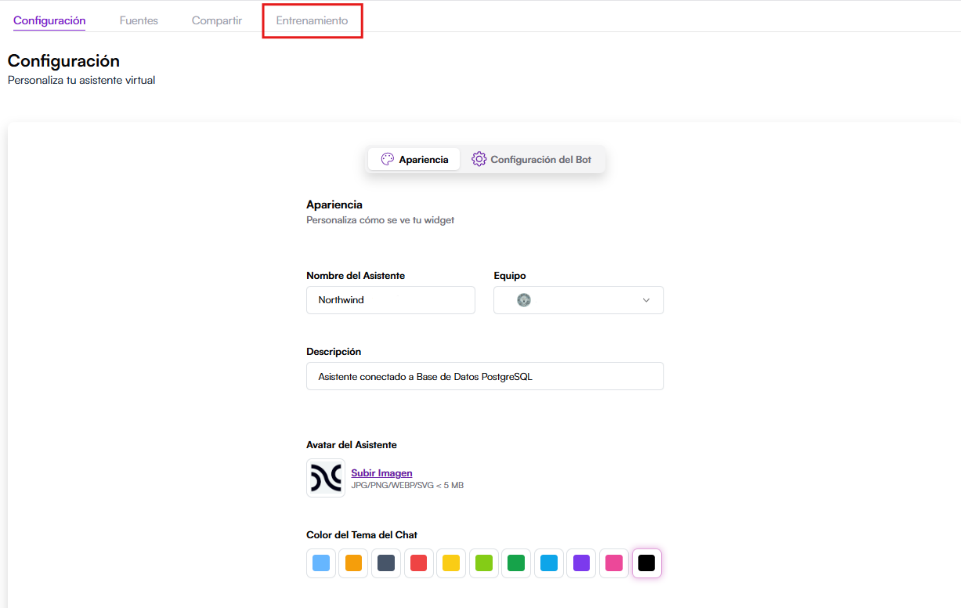Image resolution: width=961 pixels, height=608 pixels.
Task: Select the Configuración tab
Action: [x=49, y=21]
